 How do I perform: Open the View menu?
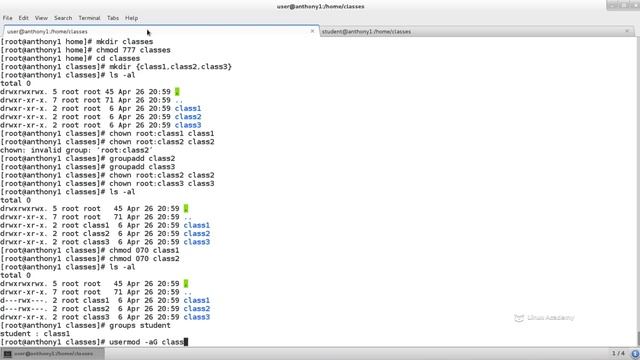click(41, 18)
